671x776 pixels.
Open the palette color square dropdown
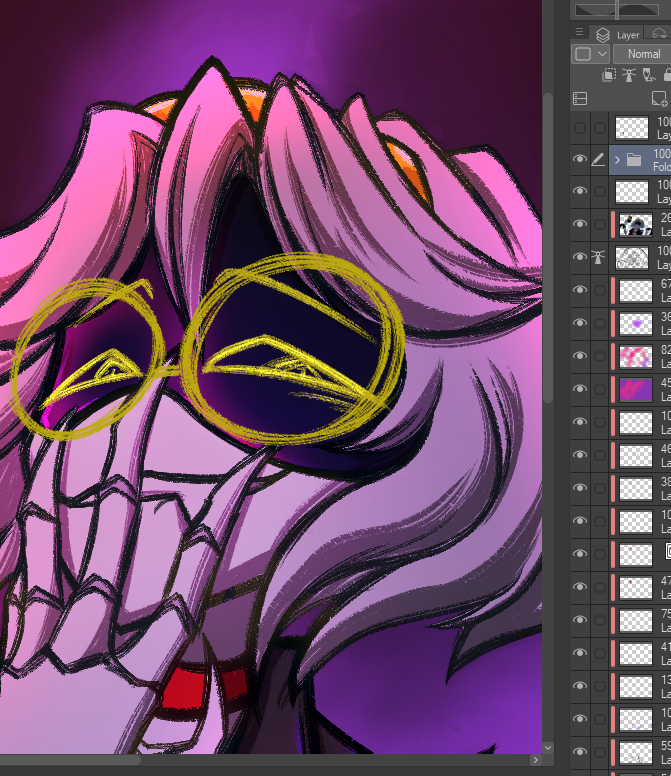point(591,54)
